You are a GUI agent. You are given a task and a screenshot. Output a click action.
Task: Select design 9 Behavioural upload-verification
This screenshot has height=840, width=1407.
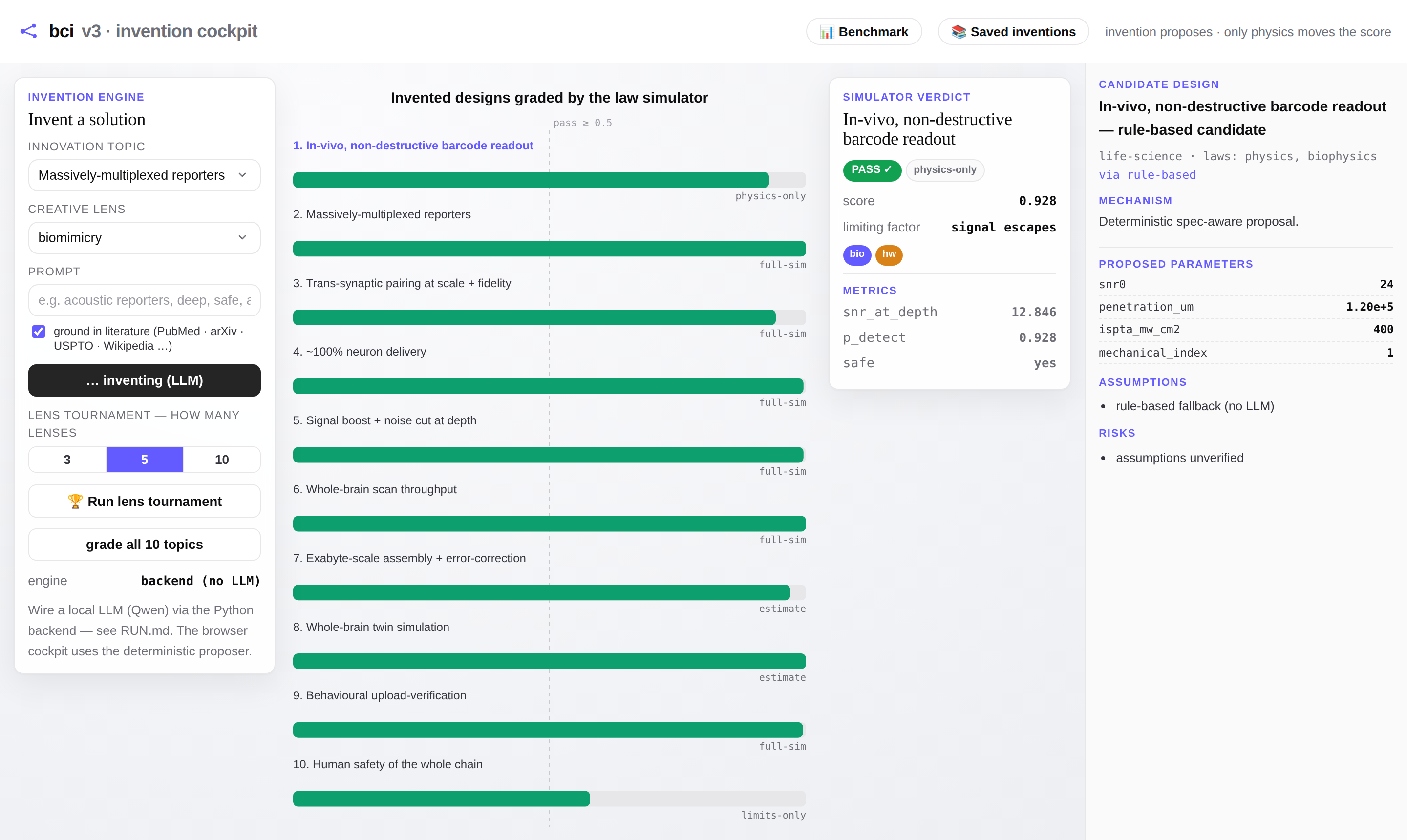tap(379, 695)
